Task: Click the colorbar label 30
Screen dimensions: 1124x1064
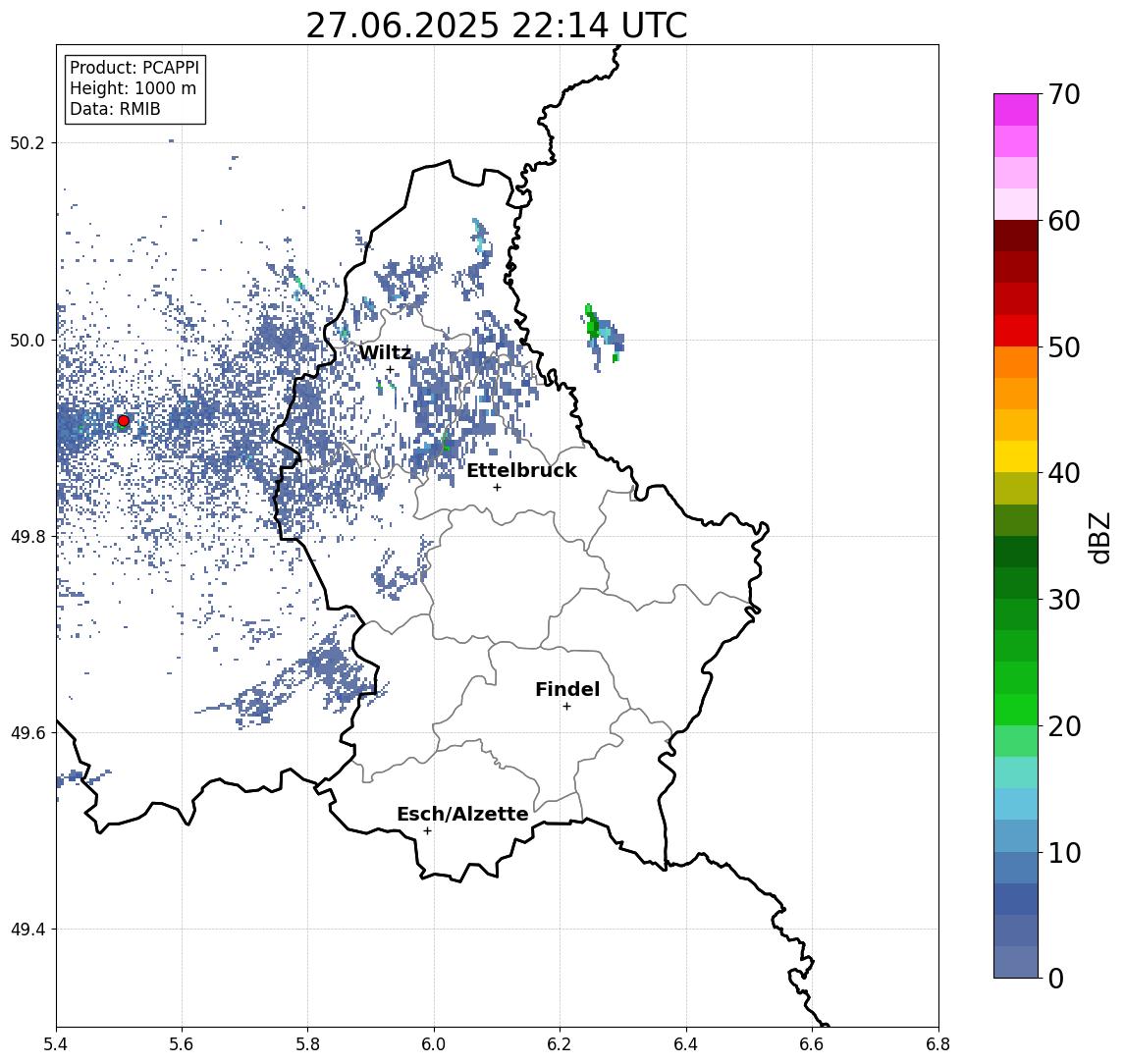Action: click(x=1064, y=600)
